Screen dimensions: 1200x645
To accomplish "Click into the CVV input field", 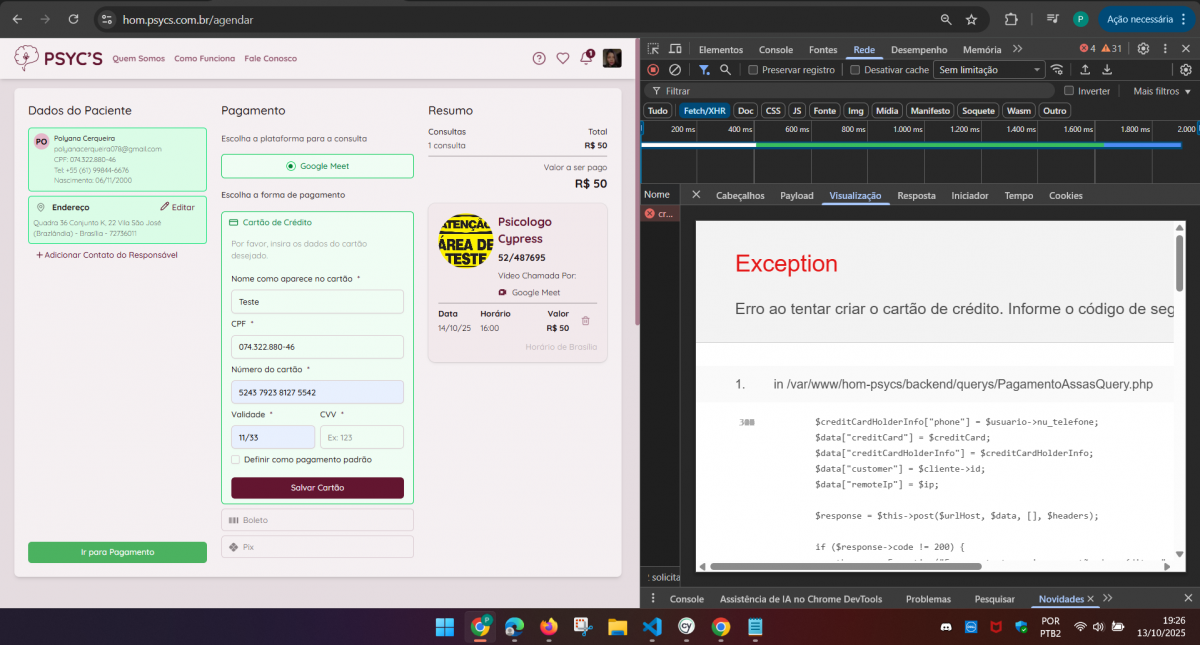I will pyautogui.click(x=361, y=437).
